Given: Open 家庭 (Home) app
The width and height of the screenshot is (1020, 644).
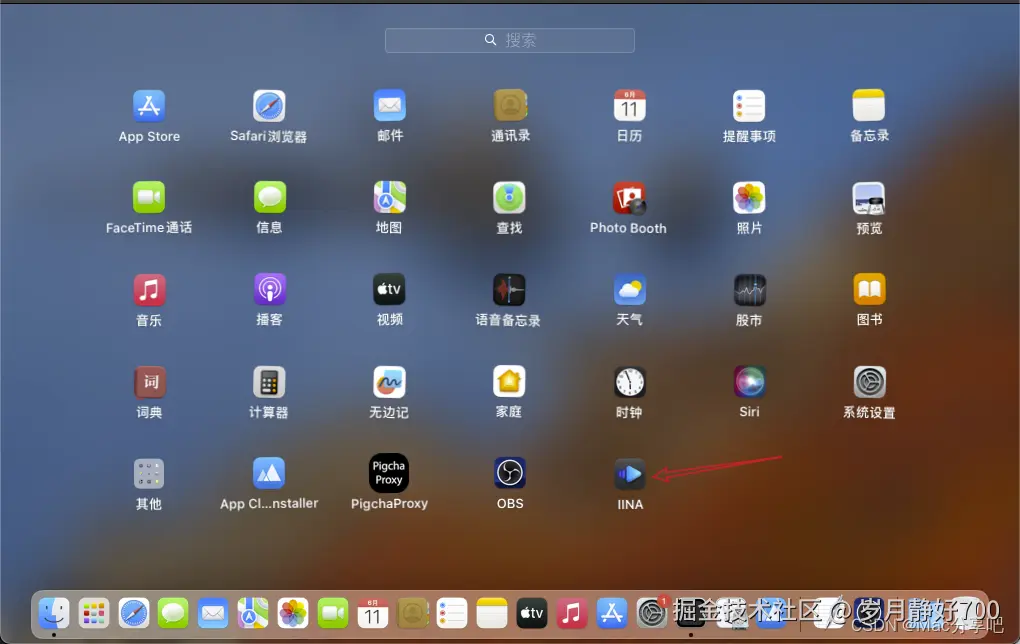Looking at the screenshot, I should pos(509,382).
